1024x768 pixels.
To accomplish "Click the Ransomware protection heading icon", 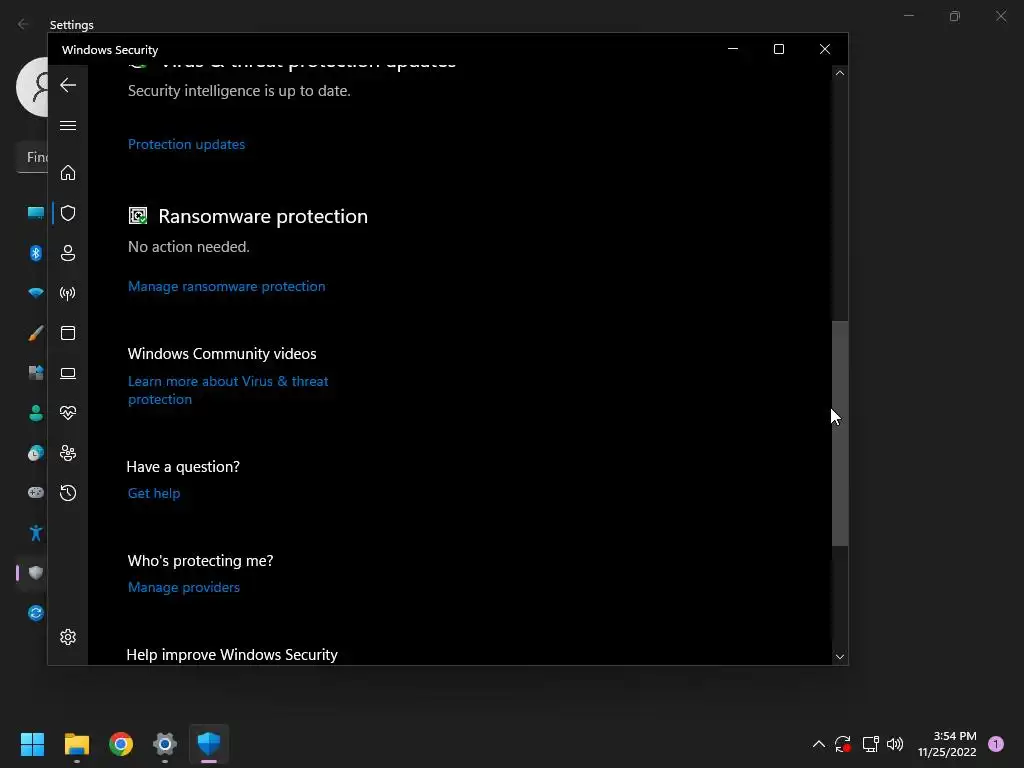I will (x=138, y=216).
